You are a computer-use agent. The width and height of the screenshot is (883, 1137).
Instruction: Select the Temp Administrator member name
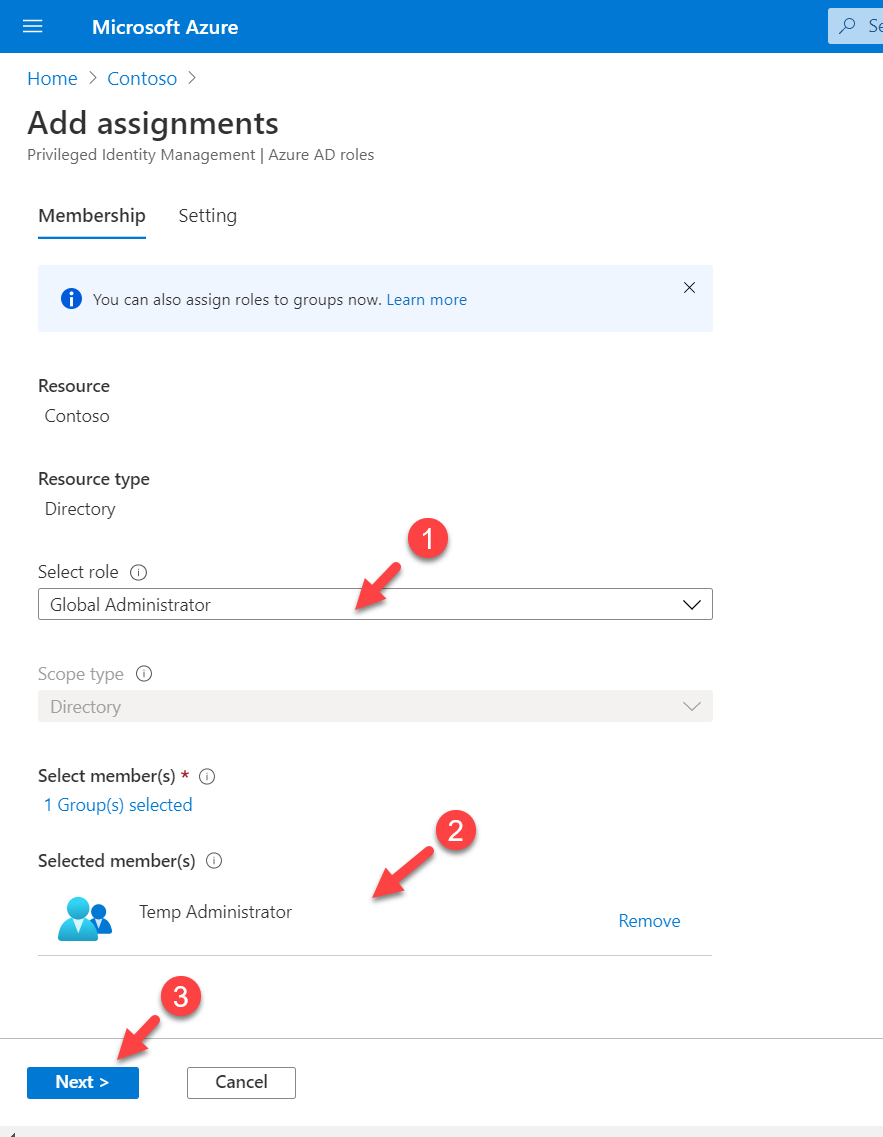[x=215, y=911]
